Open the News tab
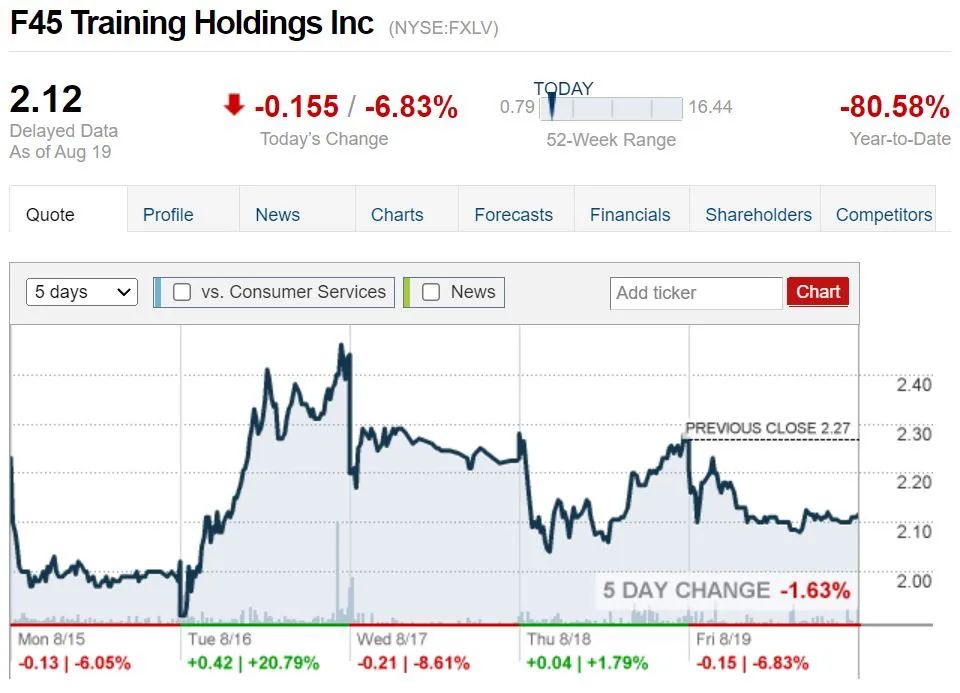 coord(277,215)
